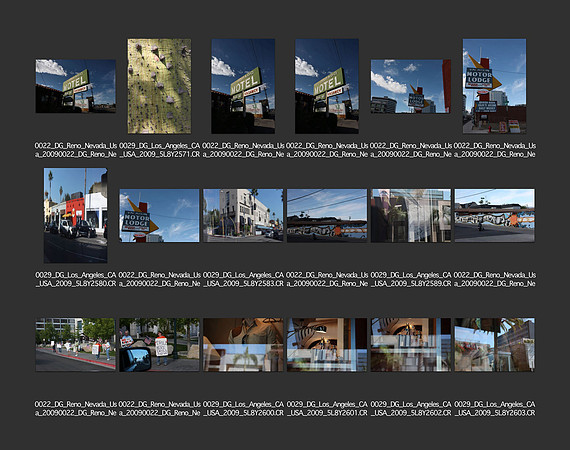The height and width of the screenshot is (450, 570).
Task: Click the caption text '_USA_2009_5L8Y2602.CR'
Action: (x=411, y=413)
